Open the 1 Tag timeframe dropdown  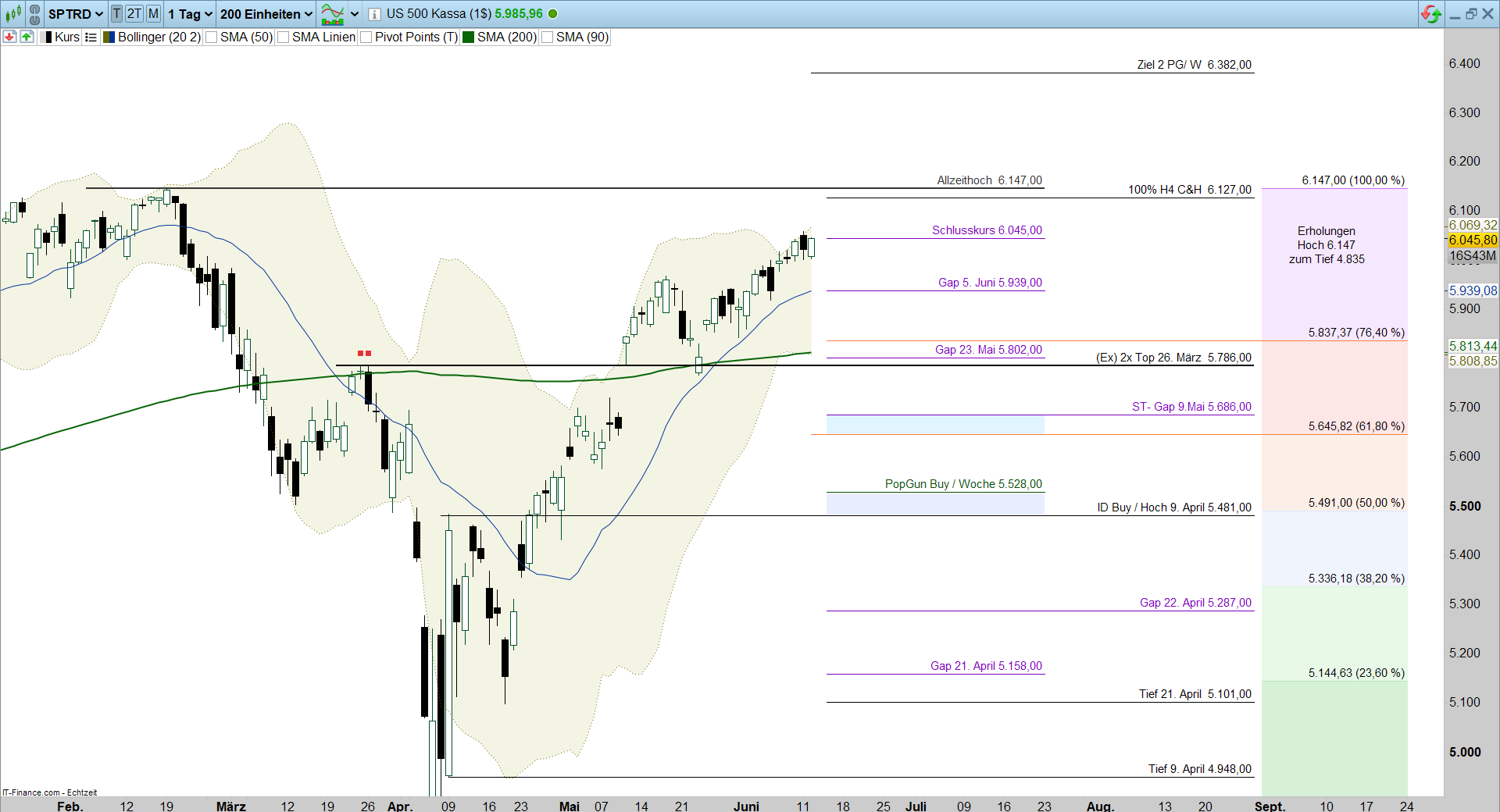[190, 13]
